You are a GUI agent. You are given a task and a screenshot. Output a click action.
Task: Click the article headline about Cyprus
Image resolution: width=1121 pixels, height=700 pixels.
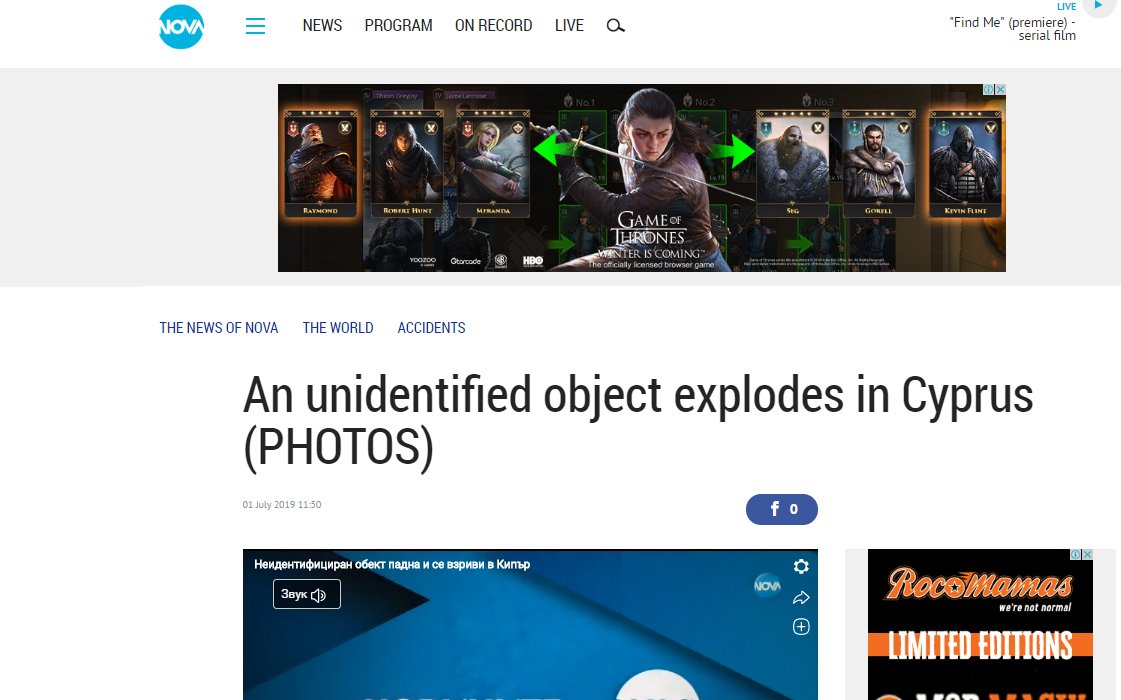(638, 422)
